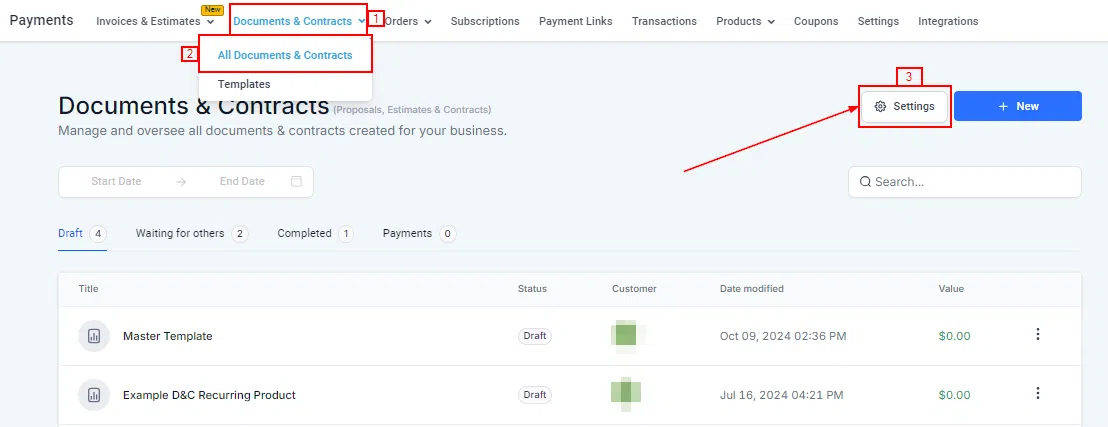Viewport: 1108px width, 427px height.
Task: Click Date modified column header
Action: pos(751,288)
